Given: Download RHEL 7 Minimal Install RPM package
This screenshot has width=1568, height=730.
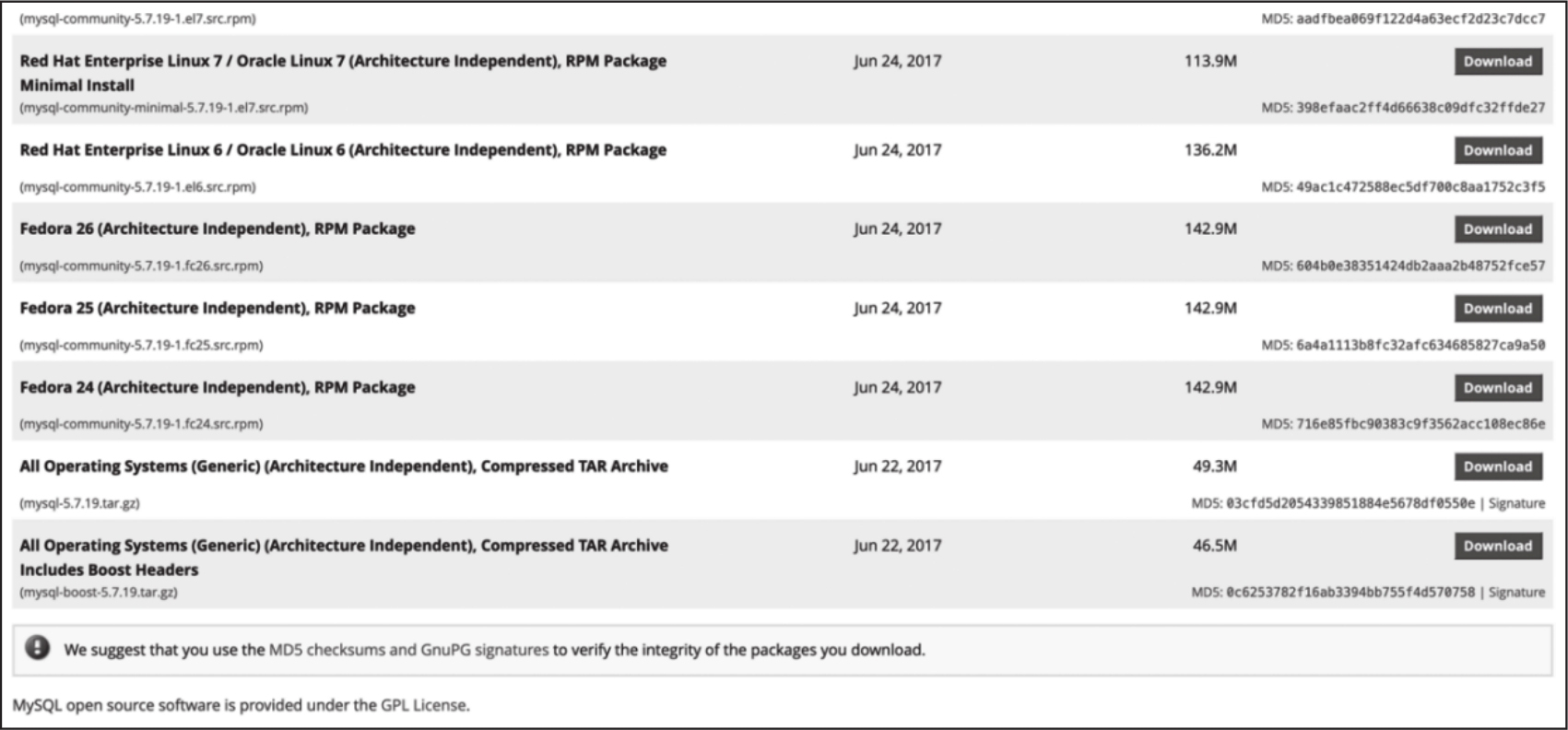Looking at the screenshot, I should pos(1497,62).
